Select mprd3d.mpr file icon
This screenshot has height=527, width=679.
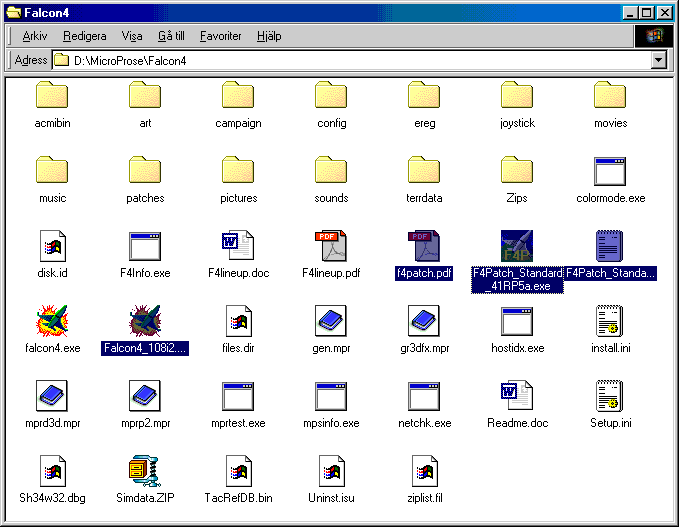(x=52, y=396)
